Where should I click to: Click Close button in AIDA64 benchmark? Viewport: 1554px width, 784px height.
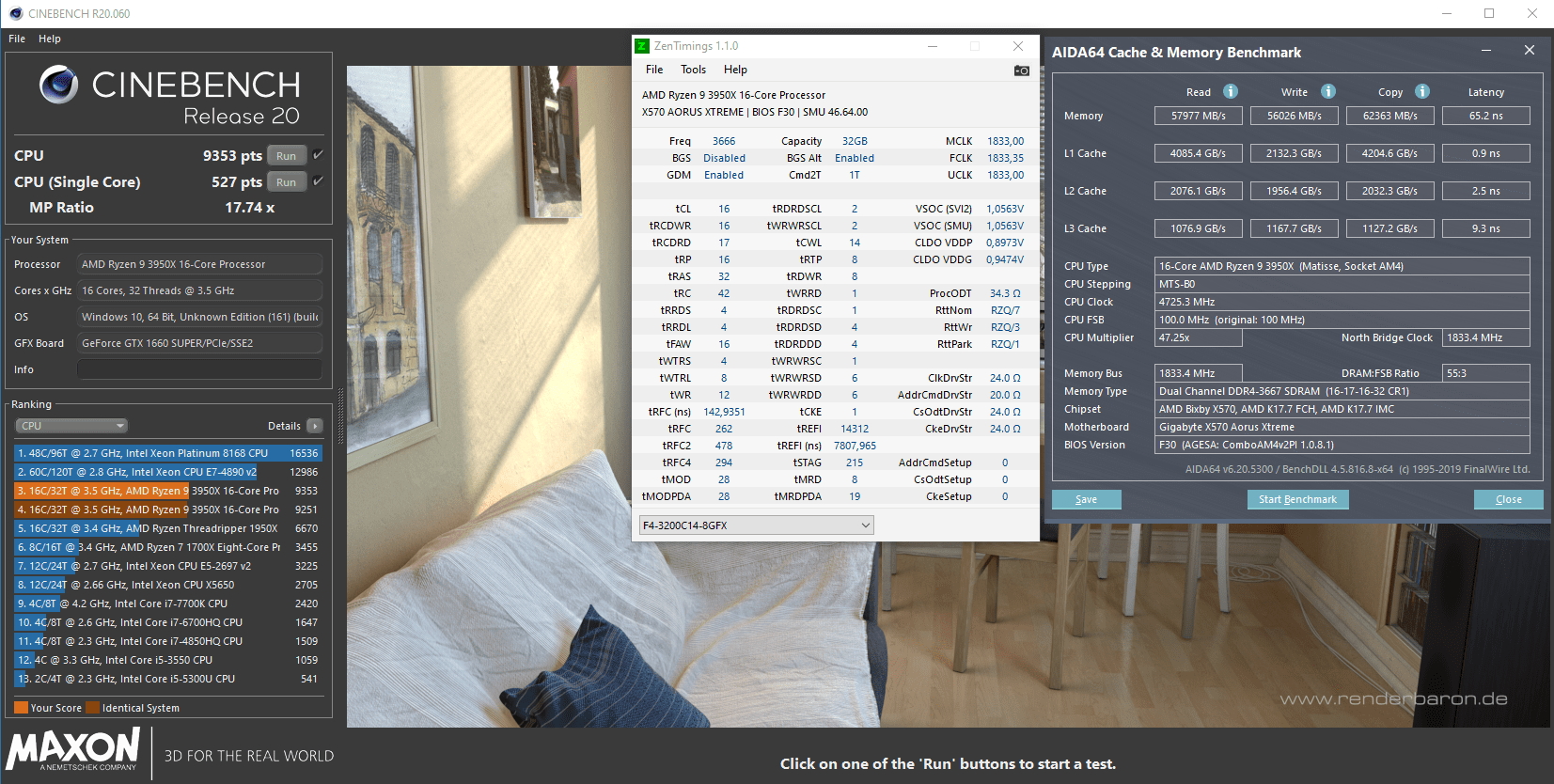tap(1508, 499)
